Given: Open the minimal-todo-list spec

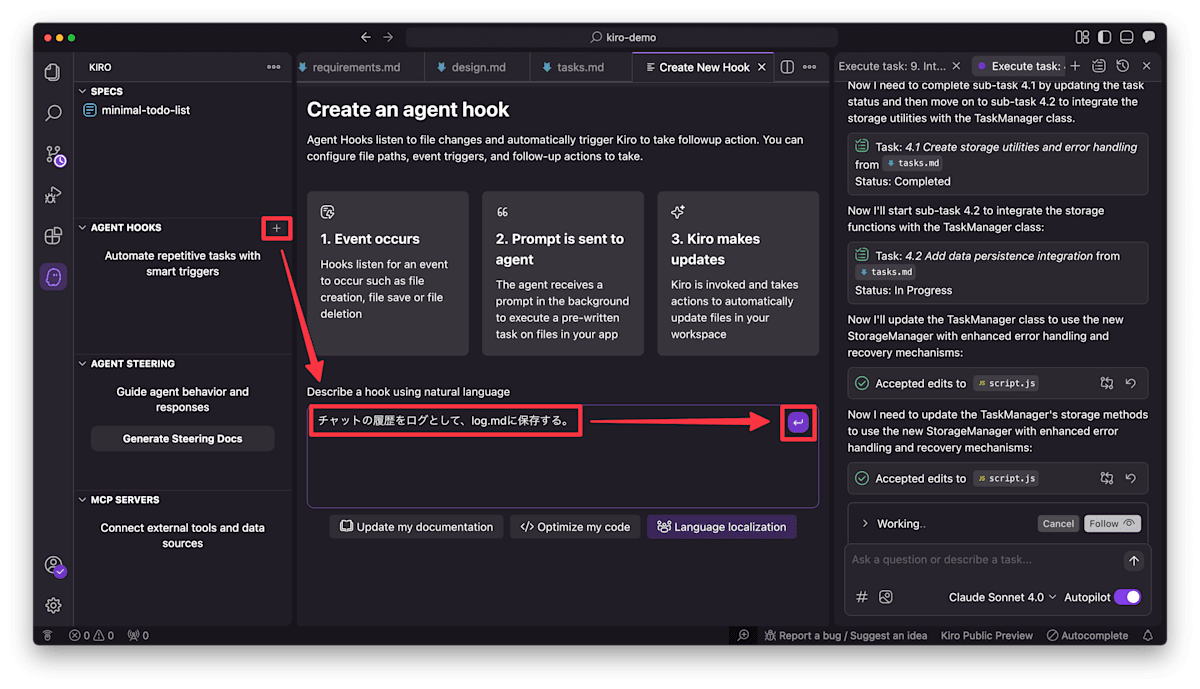Looking at the screenshot, I should [x=146, y=110].
